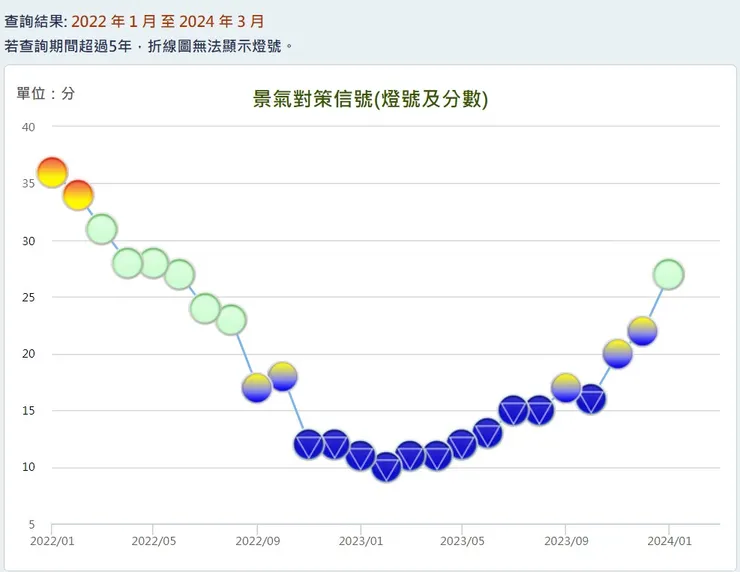
Task: Click the August 2023 blue light marker at 15
Action: pyautogui.click(x=539, y=411)
